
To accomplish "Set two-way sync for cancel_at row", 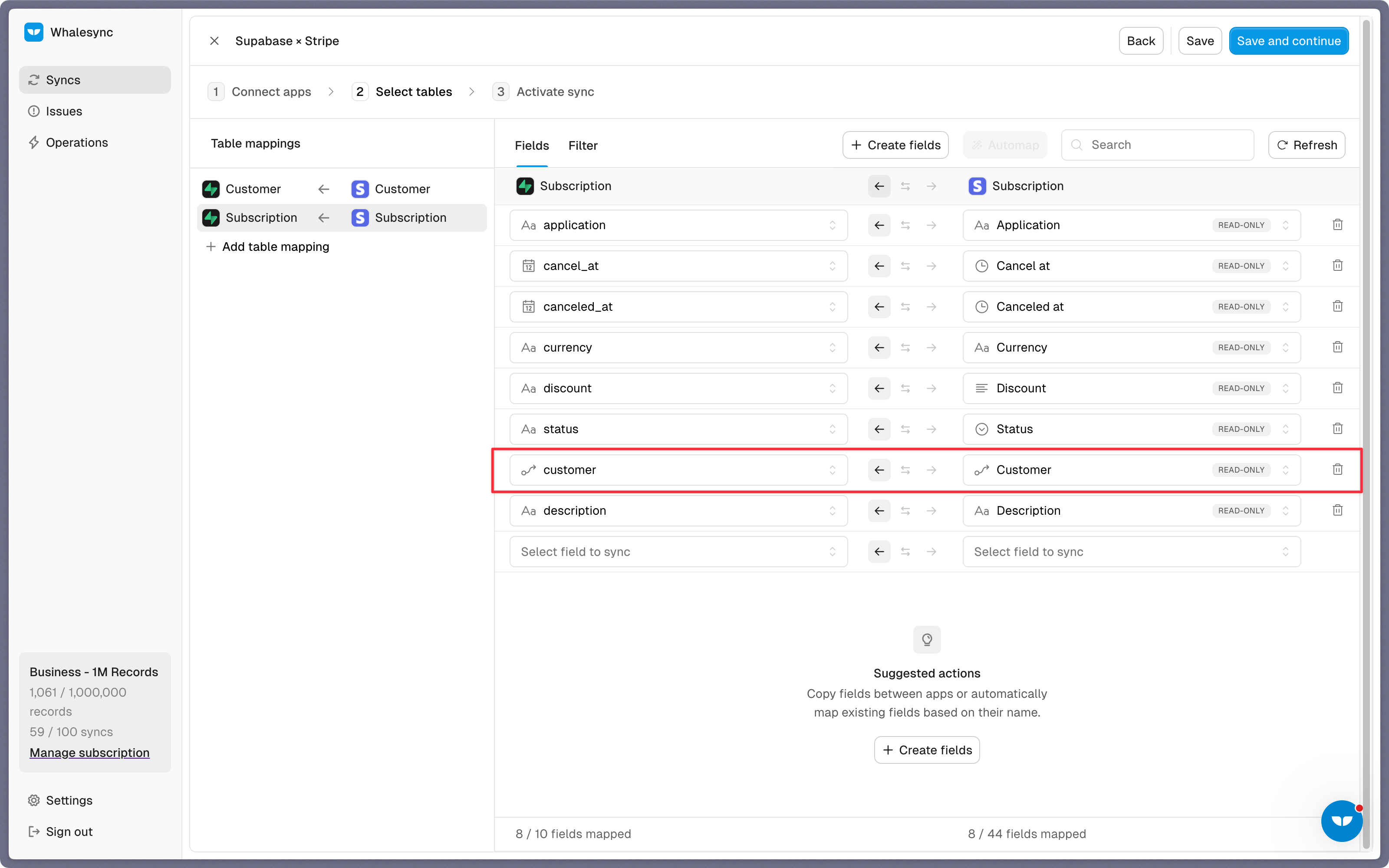I will click(x=905, y=266).
